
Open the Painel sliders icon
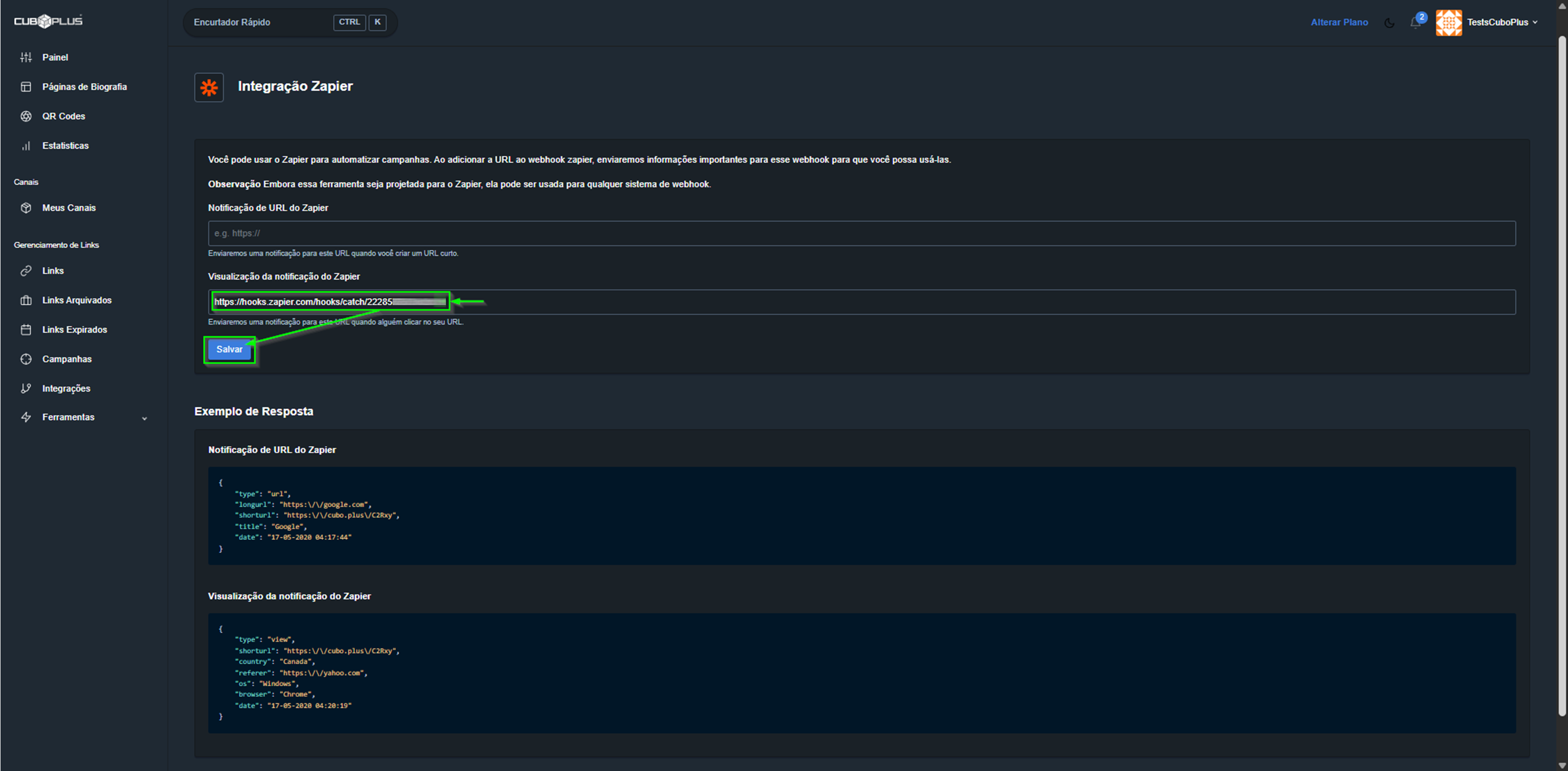point(26,57)
